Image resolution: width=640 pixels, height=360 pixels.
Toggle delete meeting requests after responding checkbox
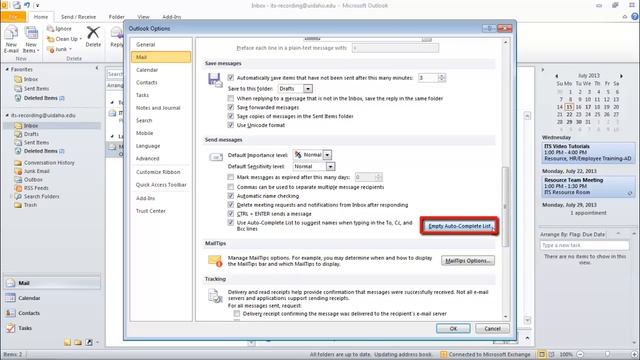[231, 205]
